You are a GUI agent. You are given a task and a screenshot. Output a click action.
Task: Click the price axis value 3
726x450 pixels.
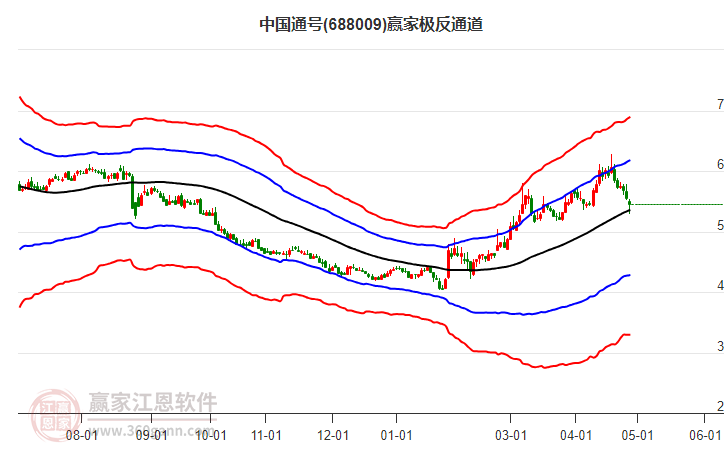point(720,346)
